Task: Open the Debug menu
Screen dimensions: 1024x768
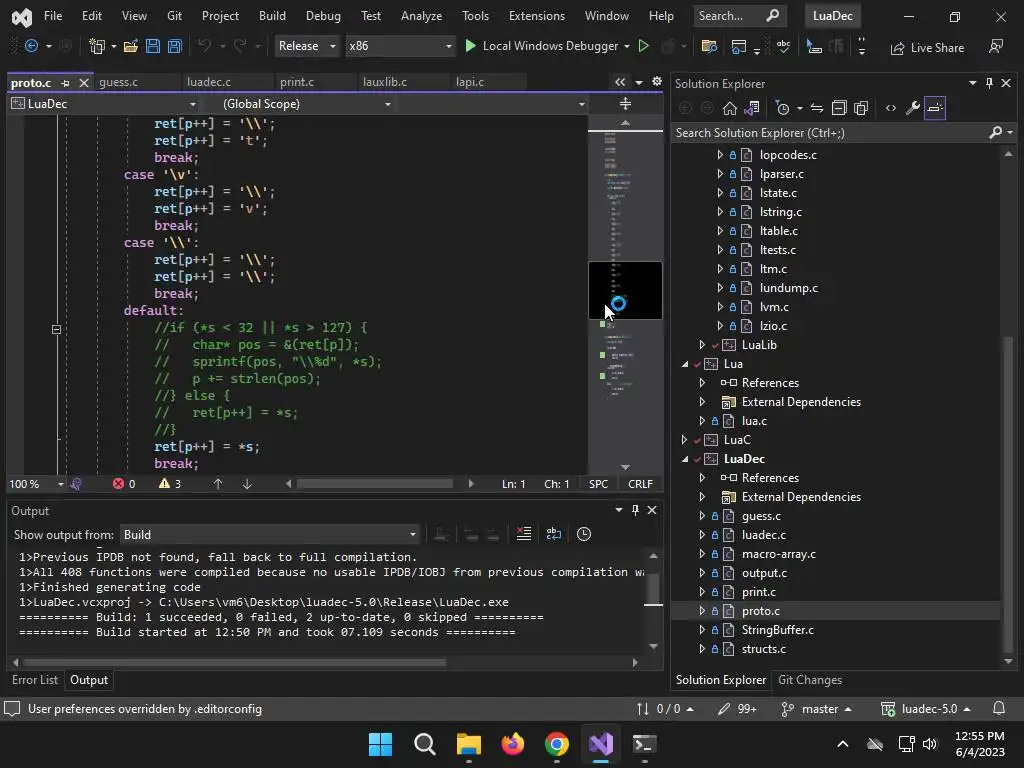Action: tap(323, 16)
